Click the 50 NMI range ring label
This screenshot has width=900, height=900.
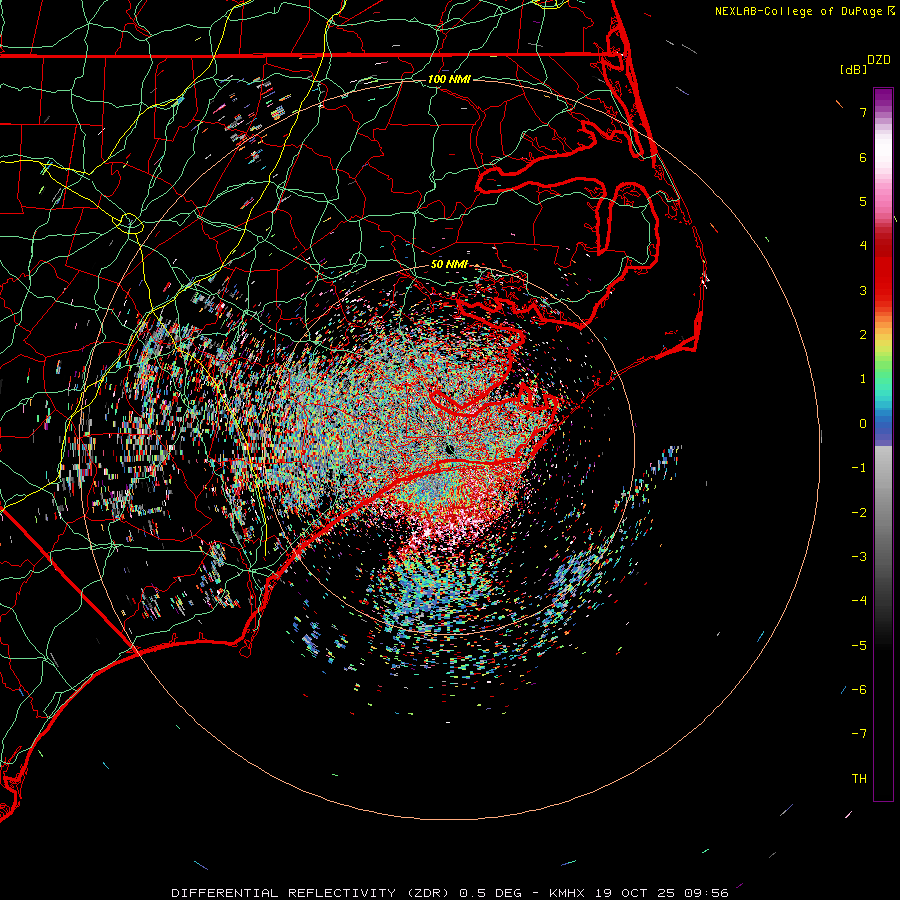coord(449,264)
